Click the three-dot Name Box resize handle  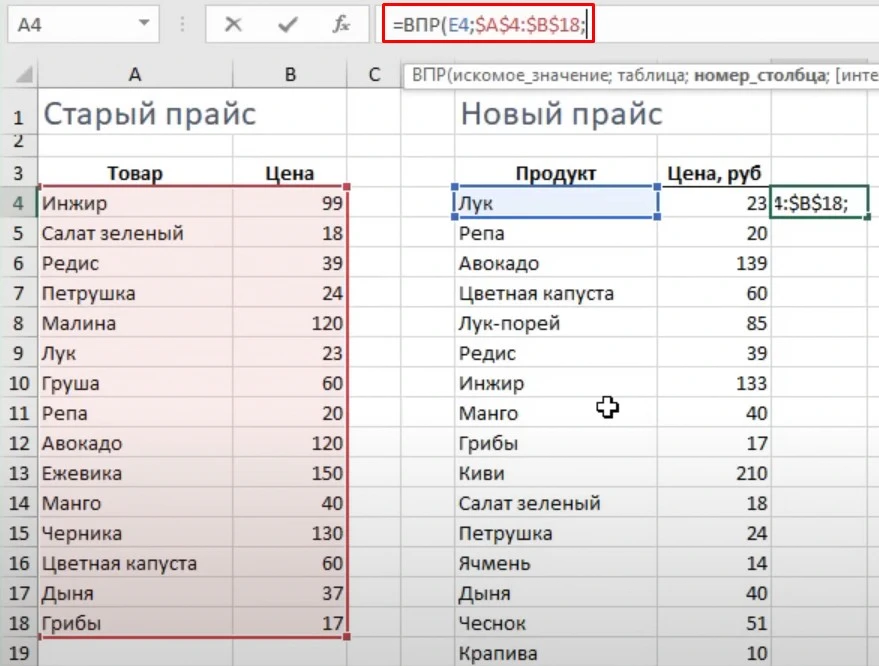181,24
